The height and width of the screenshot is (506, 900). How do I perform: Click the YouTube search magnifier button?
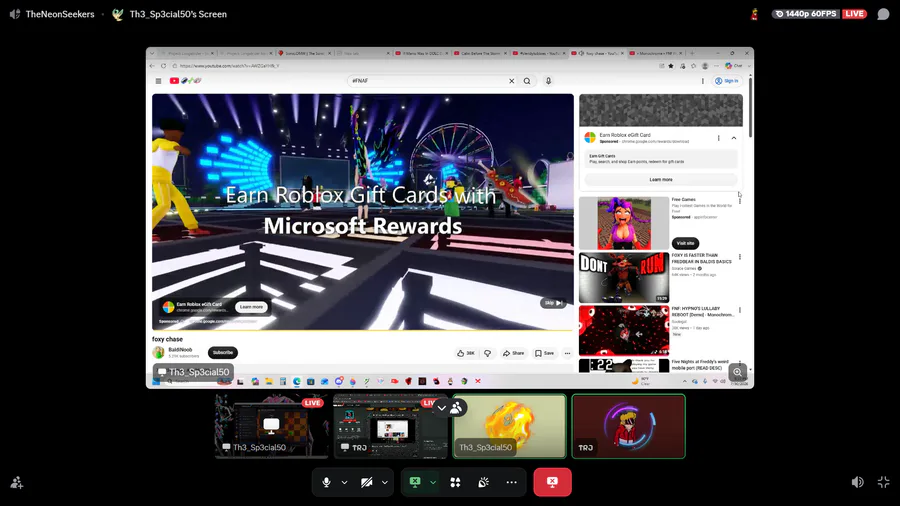527,81
